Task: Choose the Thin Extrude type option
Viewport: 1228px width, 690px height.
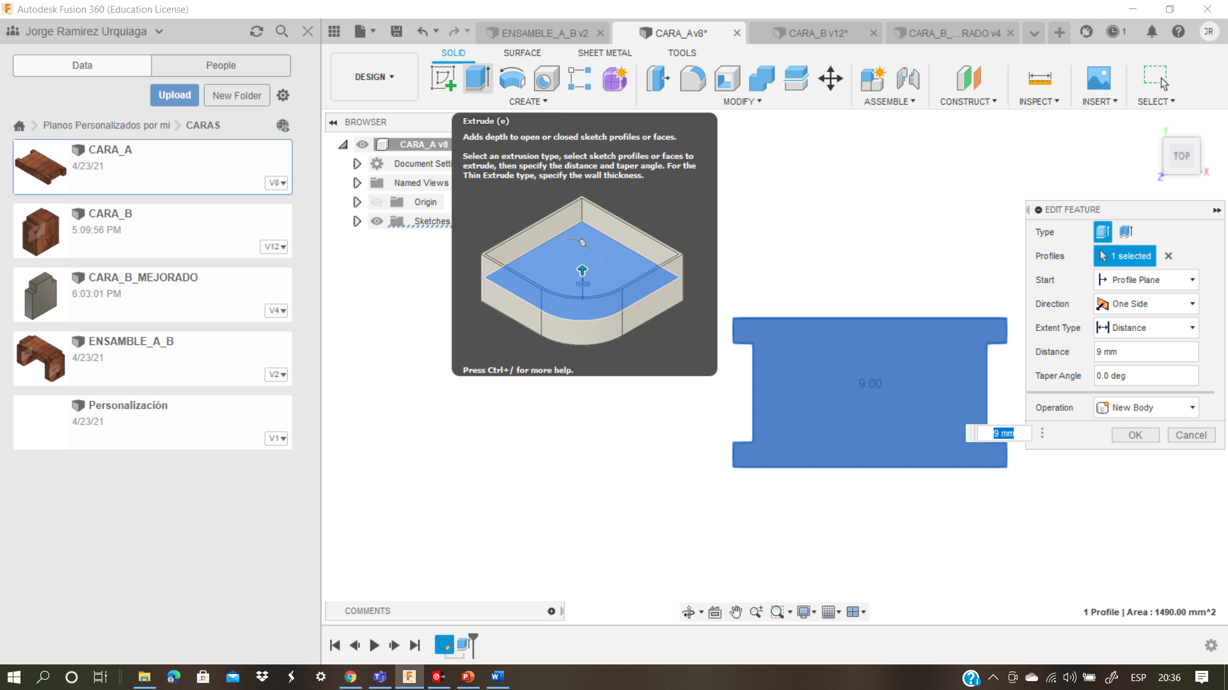Action: [x=1126, y=232]
